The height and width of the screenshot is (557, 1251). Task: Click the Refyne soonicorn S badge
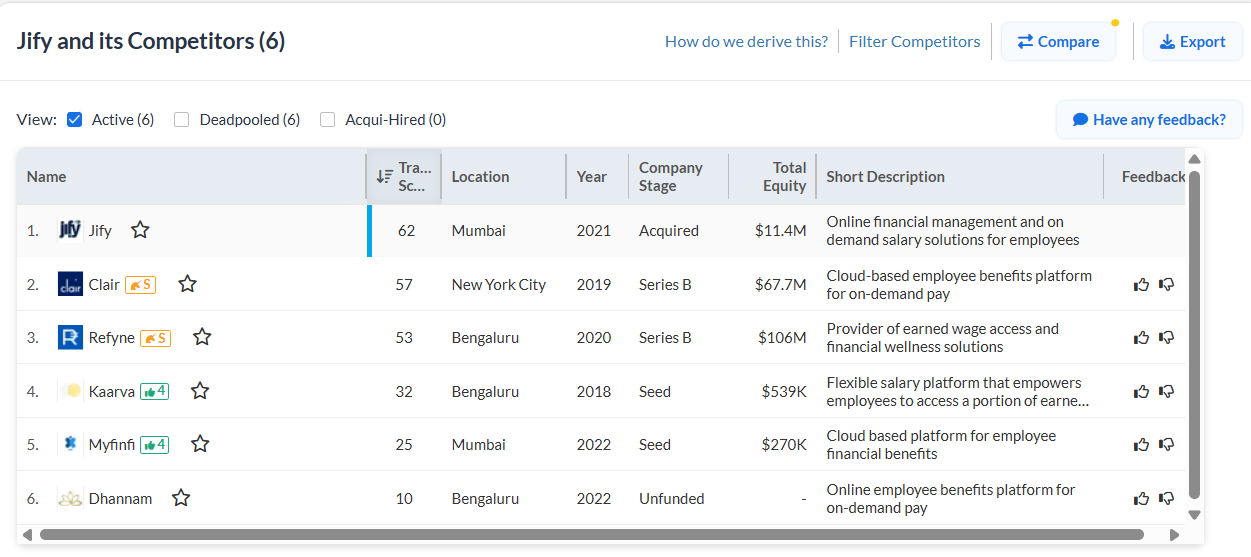coord(155,338)
